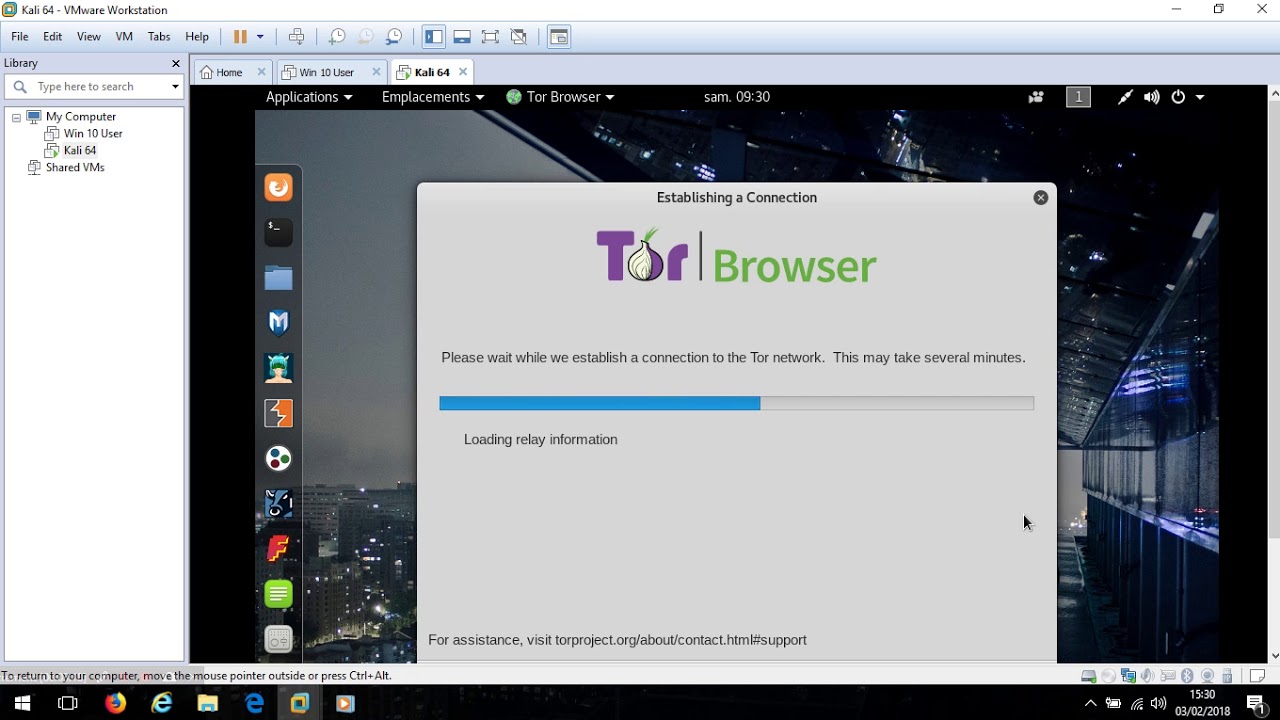This screenshot has width=1280, height=720.
Task: Open the Faraday IDE dock icon
Action: tap(278, 548)
